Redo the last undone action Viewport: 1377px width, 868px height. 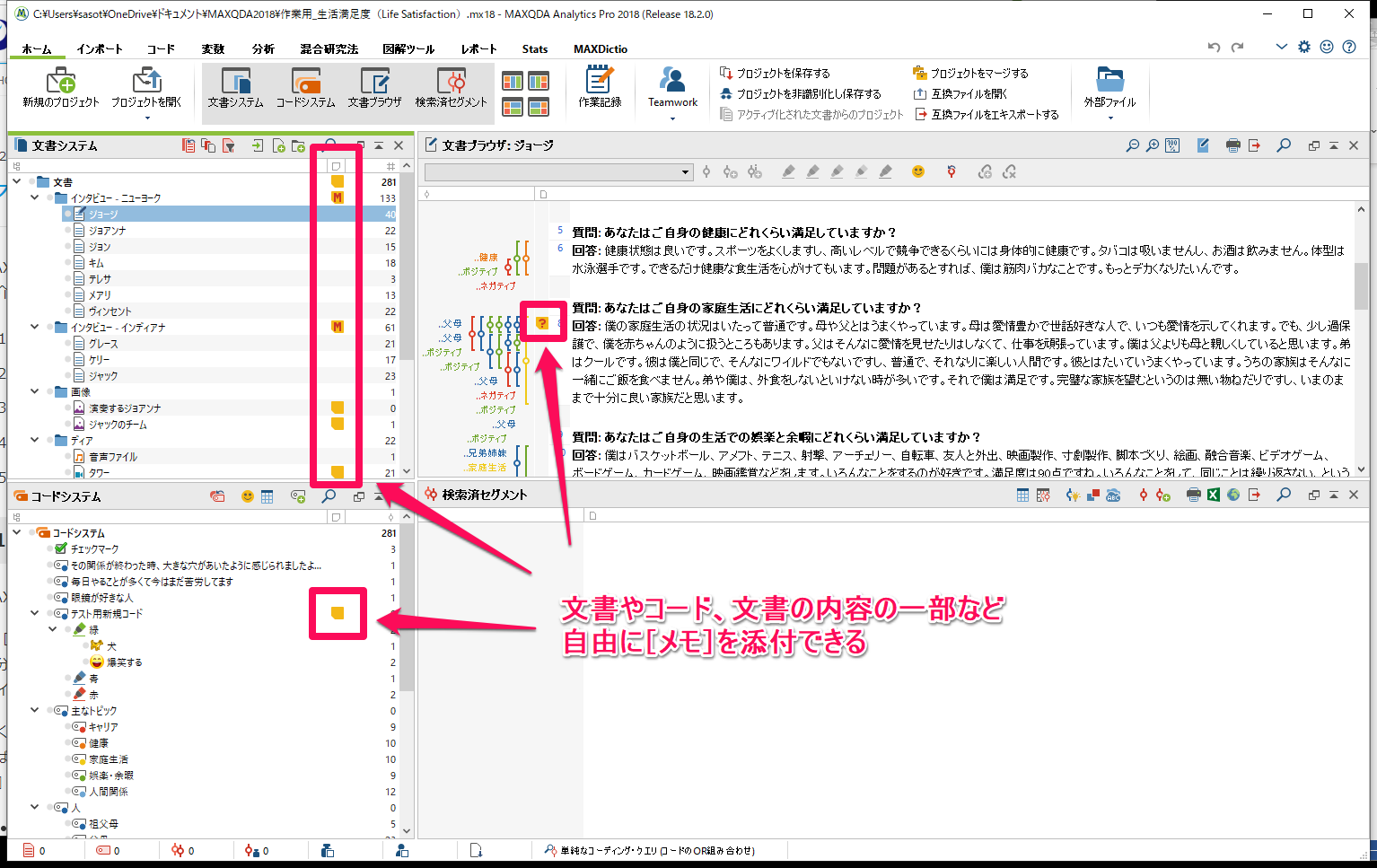point(1238,47)
